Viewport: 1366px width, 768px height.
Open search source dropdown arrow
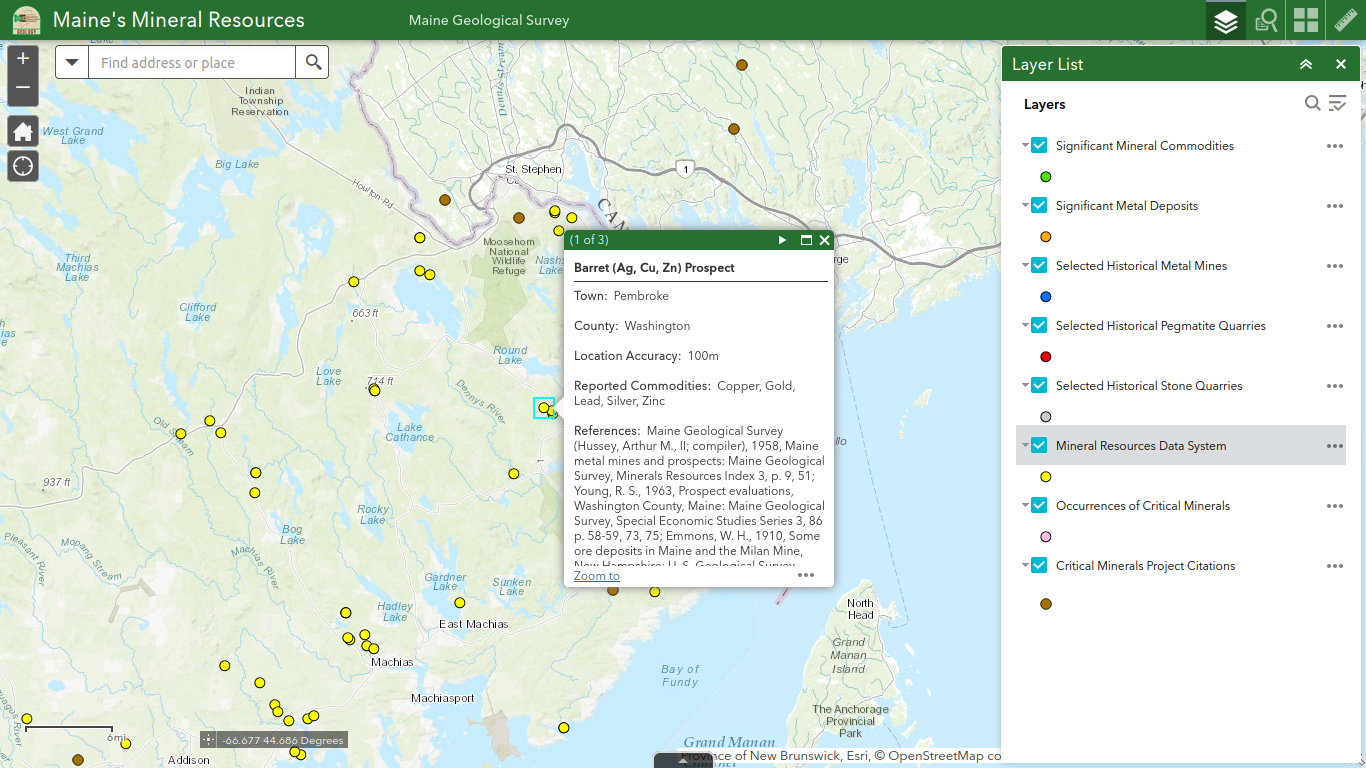pos(72,62)
